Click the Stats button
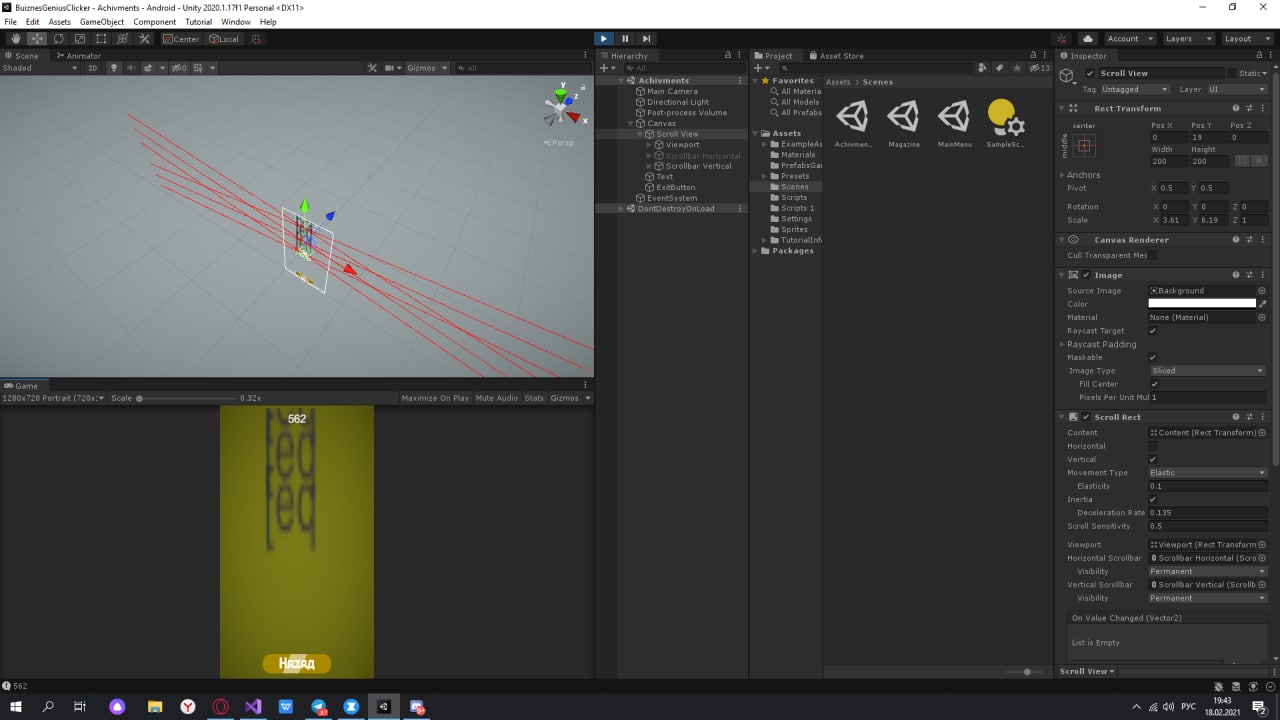The image size is (1280, 720). click(x=534, y=398)
